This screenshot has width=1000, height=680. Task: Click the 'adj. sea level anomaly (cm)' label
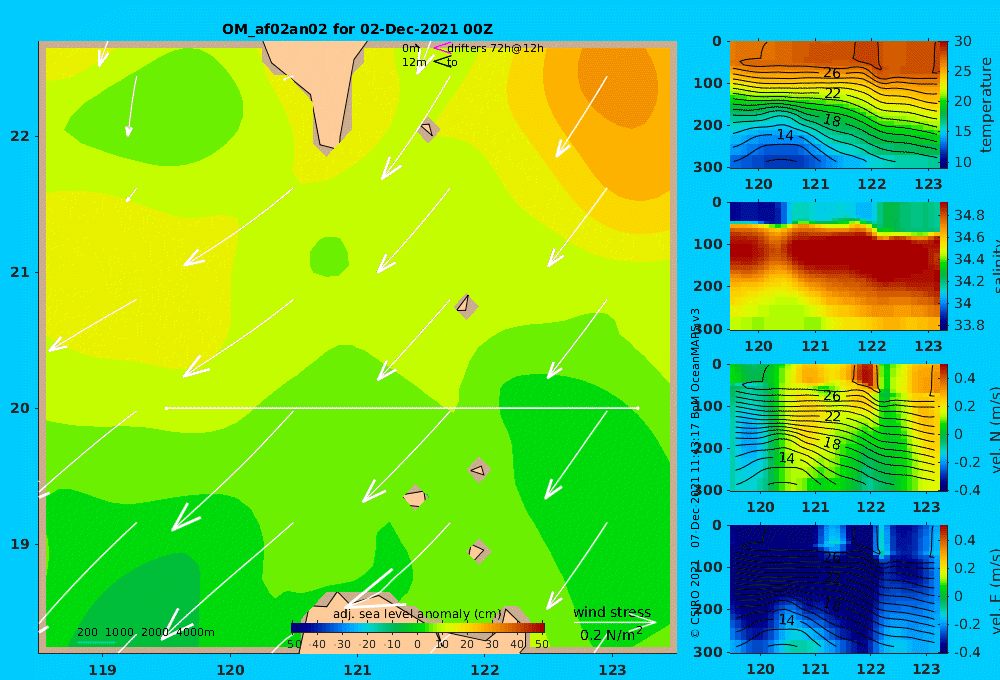pyautogui.click(x=417, y=614)
